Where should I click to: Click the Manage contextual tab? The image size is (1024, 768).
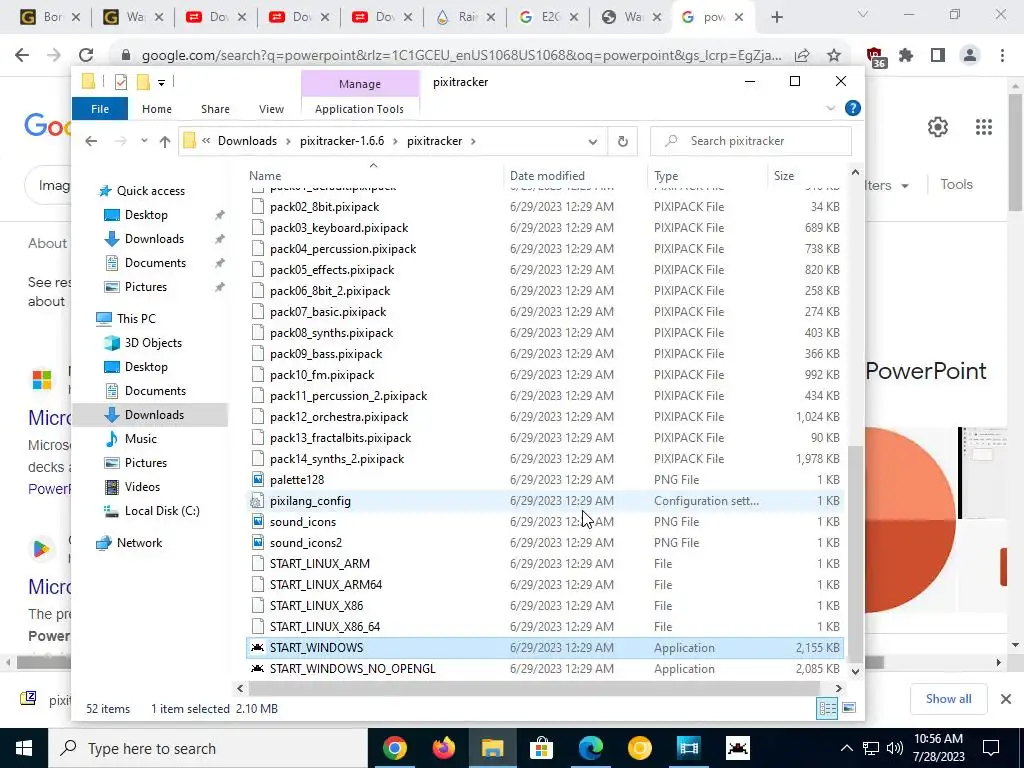(360, 84)
